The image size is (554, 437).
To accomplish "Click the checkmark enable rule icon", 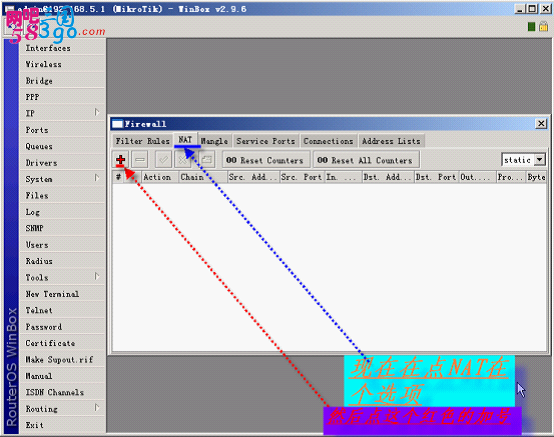I will 163,160.
